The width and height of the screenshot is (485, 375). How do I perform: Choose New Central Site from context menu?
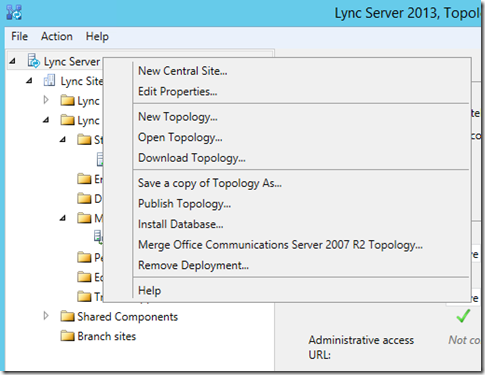183,71
